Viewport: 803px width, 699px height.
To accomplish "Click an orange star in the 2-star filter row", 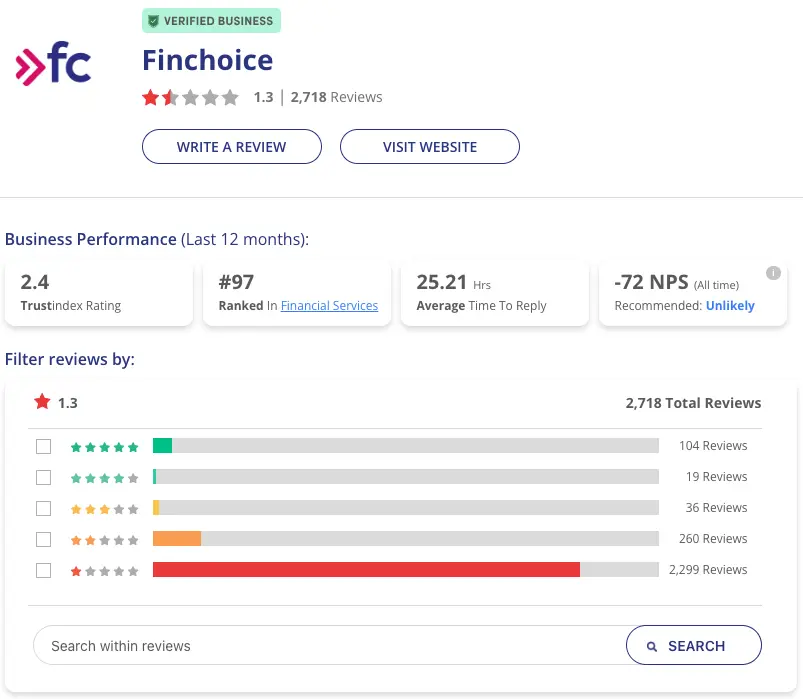I will (x=76, y=539).
